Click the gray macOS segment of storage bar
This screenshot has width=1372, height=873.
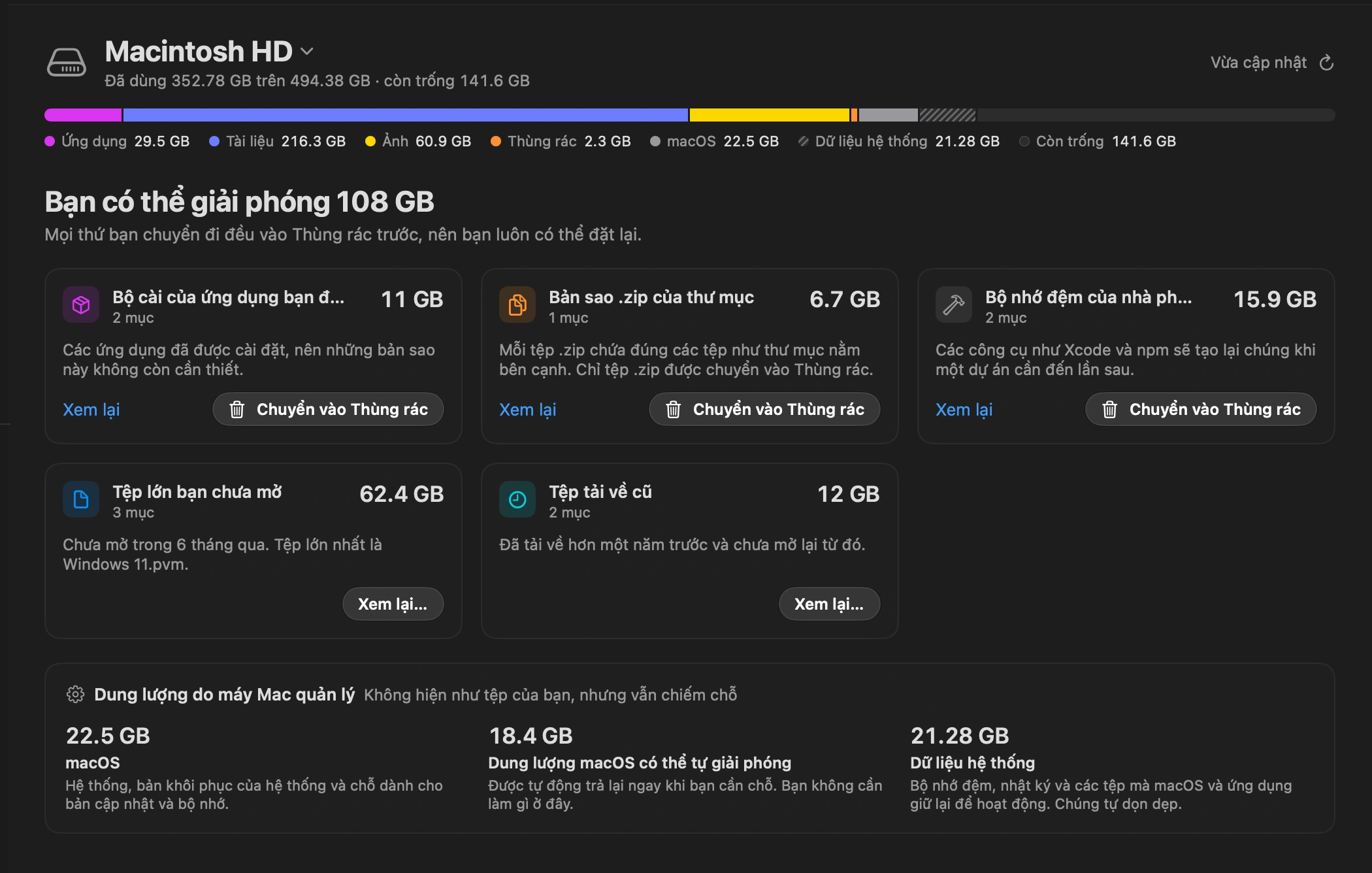point(889,115)
